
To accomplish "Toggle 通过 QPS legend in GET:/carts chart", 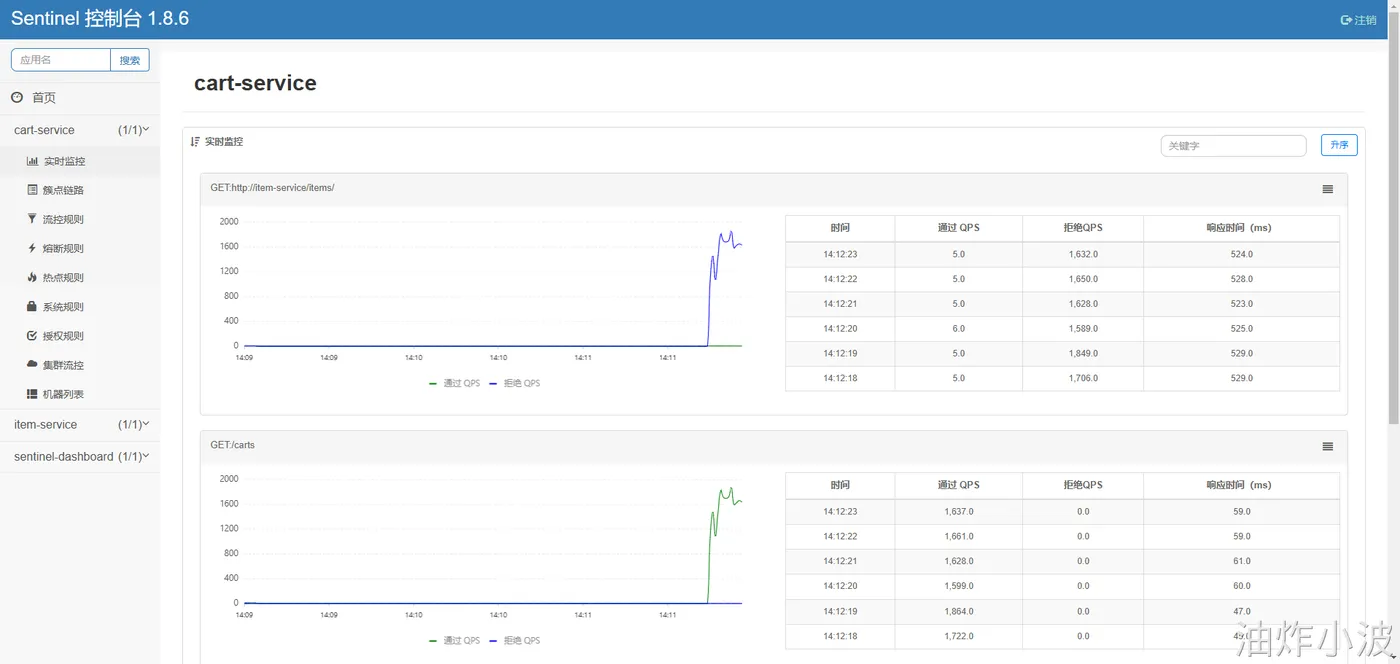I will point(455,640).
